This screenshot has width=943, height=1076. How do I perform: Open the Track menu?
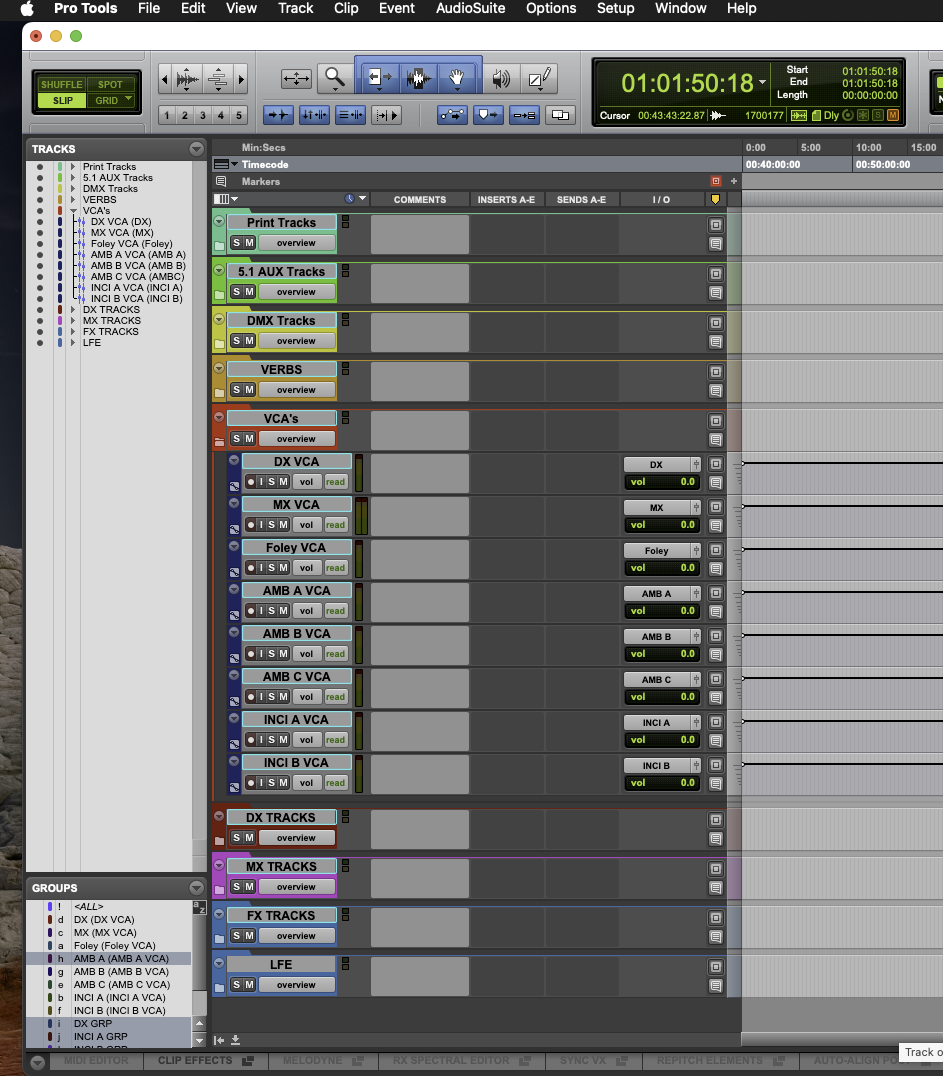coord(295,8)
